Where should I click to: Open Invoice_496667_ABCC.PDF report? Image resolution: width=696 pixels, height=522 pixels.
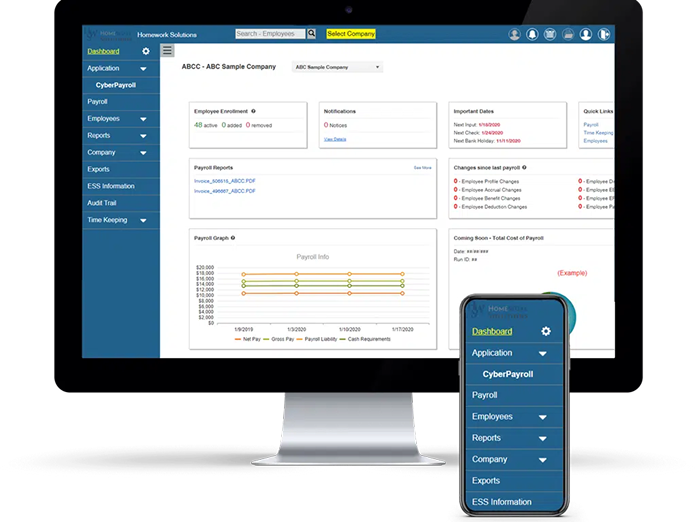tap(225, 191)
